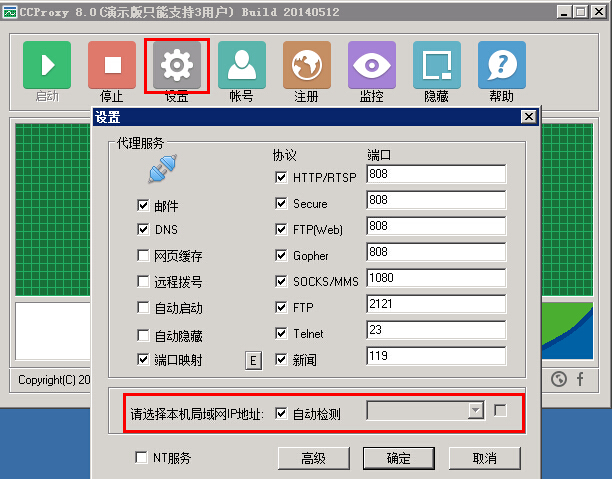
Task: Open the 监控 (Monitor) eye icon
Action: (372, 66)
